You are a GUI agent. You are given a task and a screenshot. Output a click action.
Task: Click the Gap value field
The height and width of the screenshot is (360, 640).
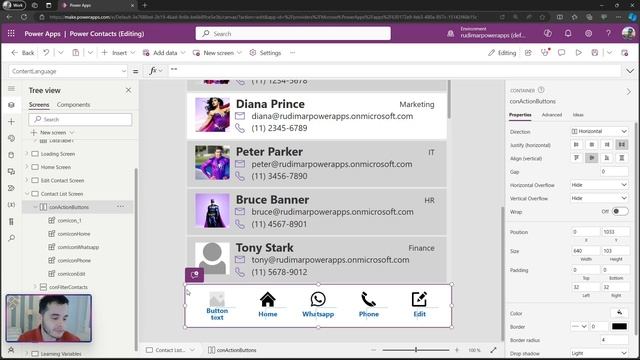(614, 171)
